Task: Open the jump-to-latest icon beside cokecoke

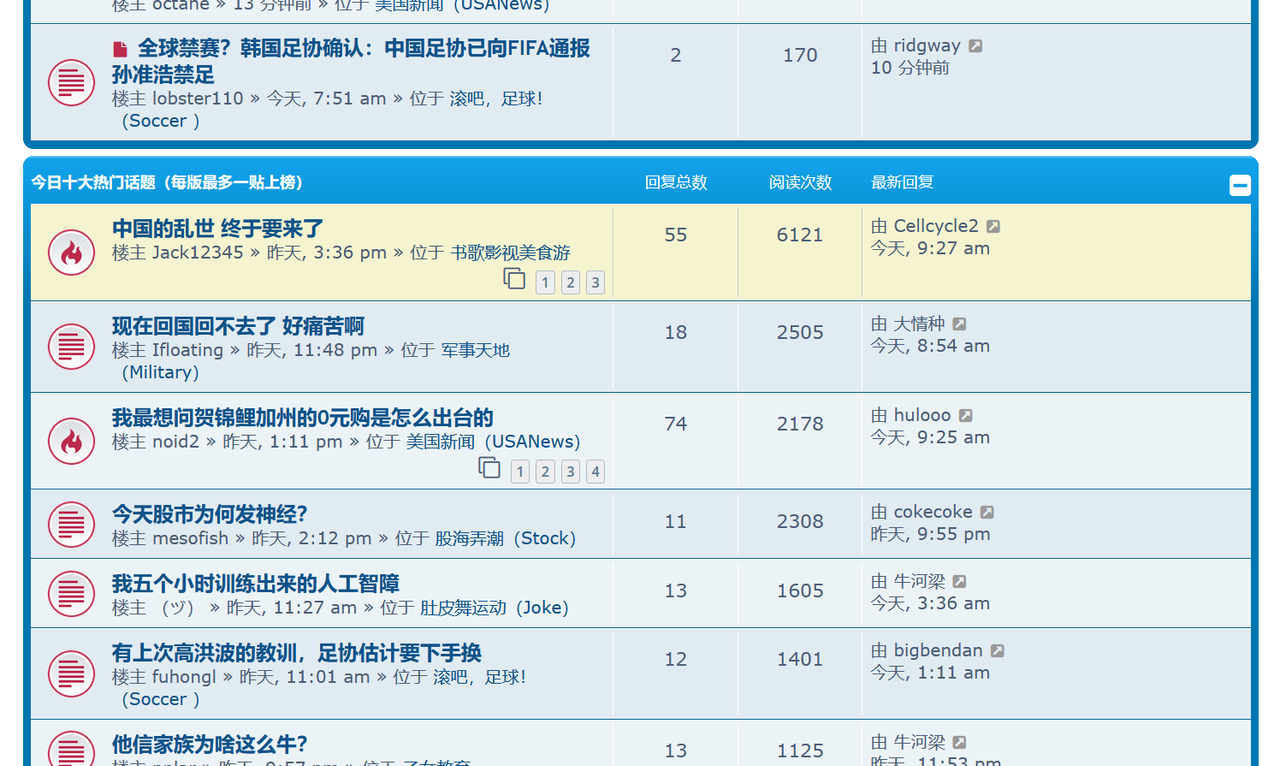Action: [x=987, y=512]
